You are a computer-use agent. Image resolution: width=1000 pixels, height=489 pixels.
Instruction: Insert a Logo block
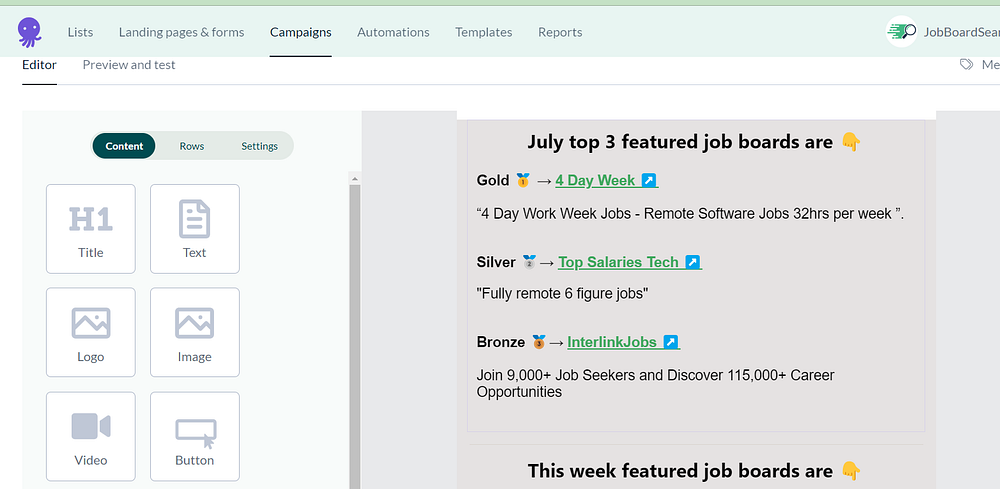tap(90, 332)
